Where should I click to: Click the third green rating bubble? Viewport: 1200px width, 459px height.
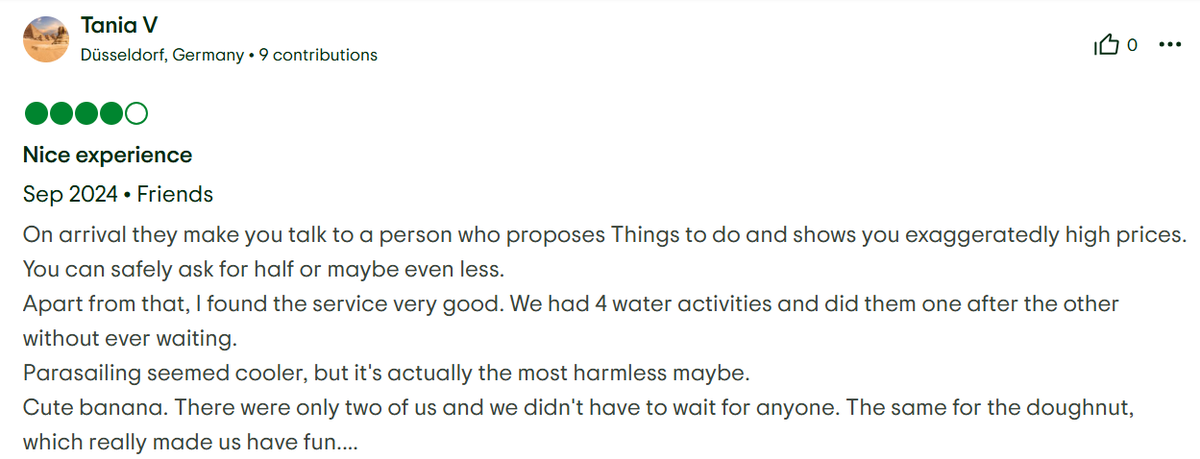click(x=86, y=114)
